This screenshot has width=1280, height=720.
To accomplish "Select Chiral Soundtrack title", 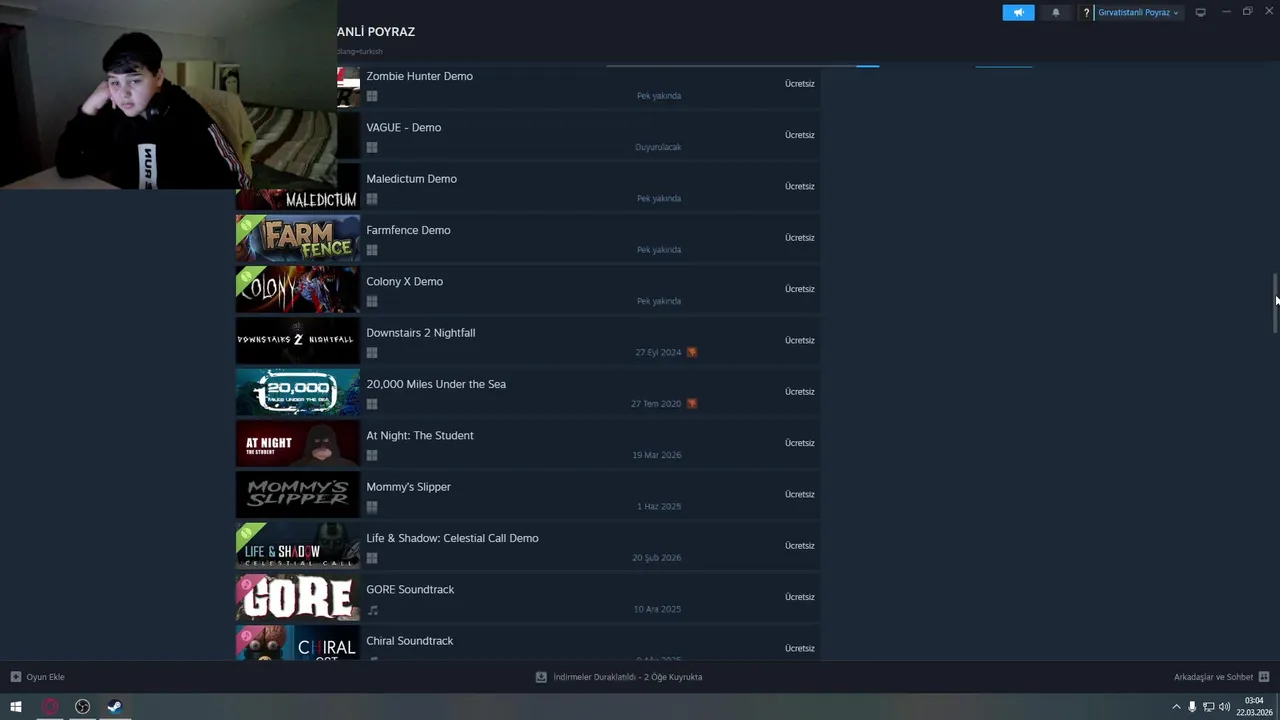I will tap(409, 641).
